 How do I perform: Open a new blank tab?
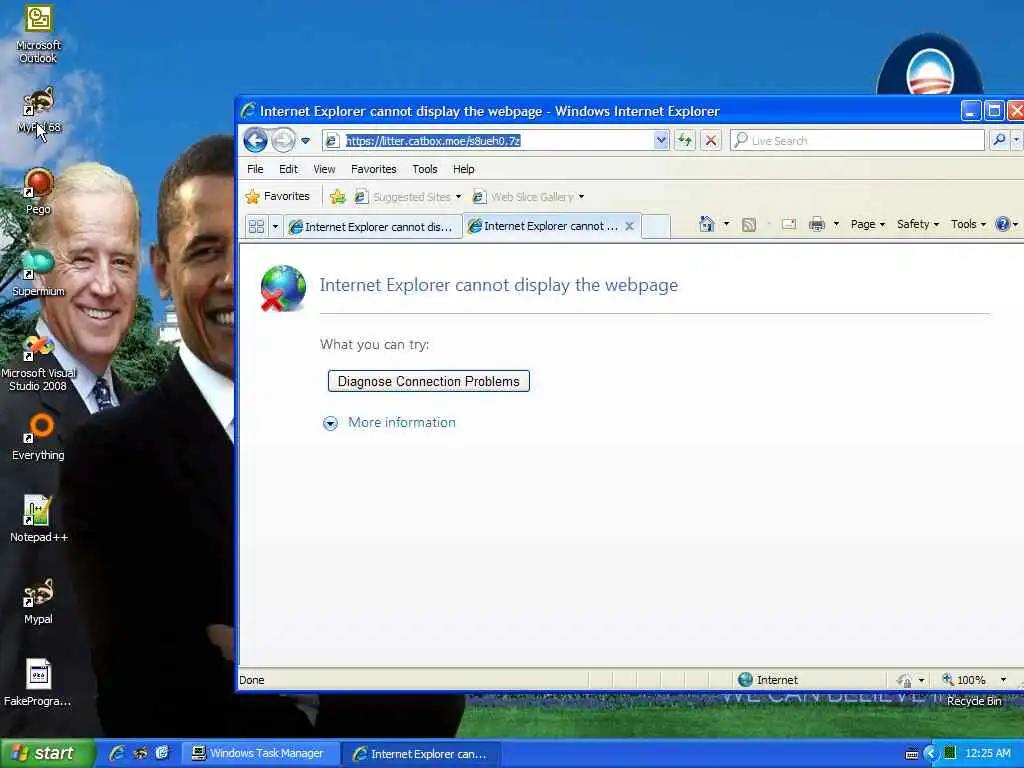pyautogui.click(x=656, y=227)
